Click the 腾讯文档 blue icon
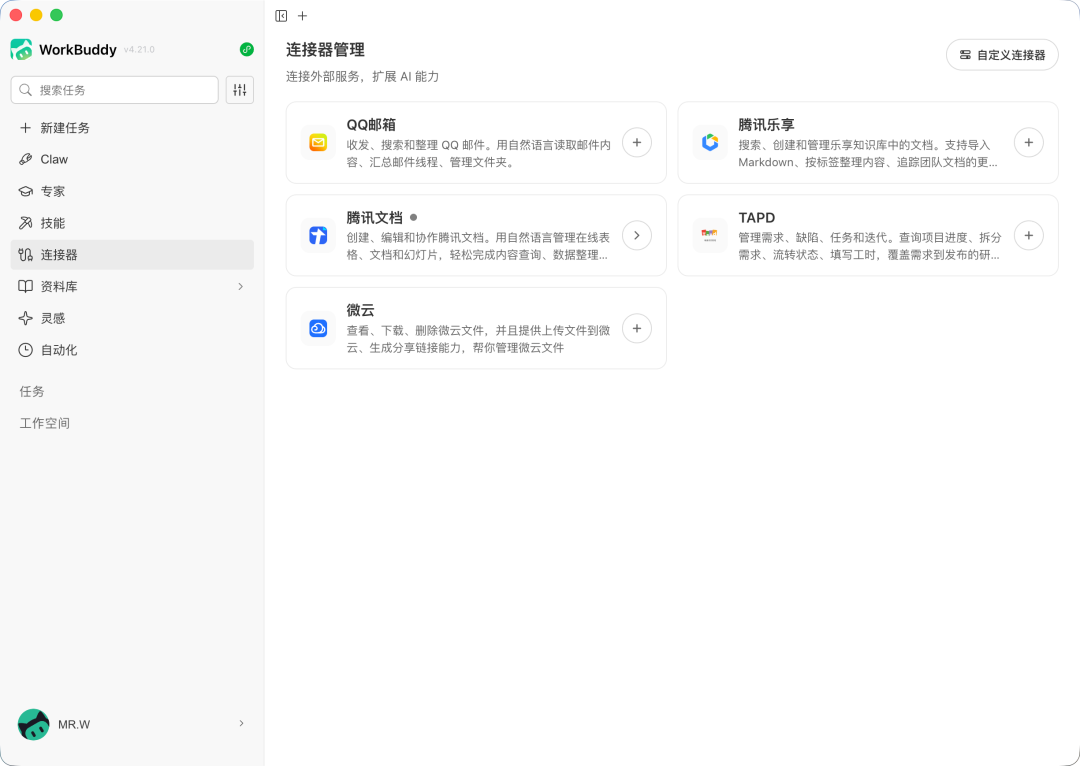The height and width of the screenshot is (766, 1080). click(x=318, y=236)
